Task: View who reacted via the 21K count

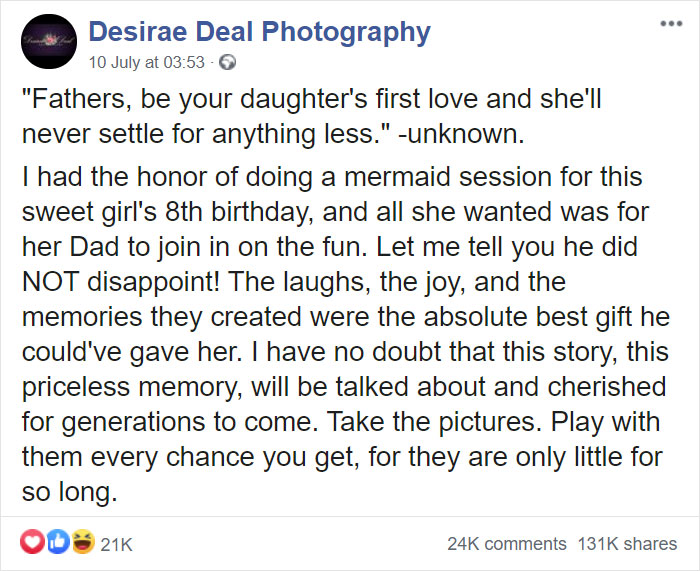Action: 116,545
